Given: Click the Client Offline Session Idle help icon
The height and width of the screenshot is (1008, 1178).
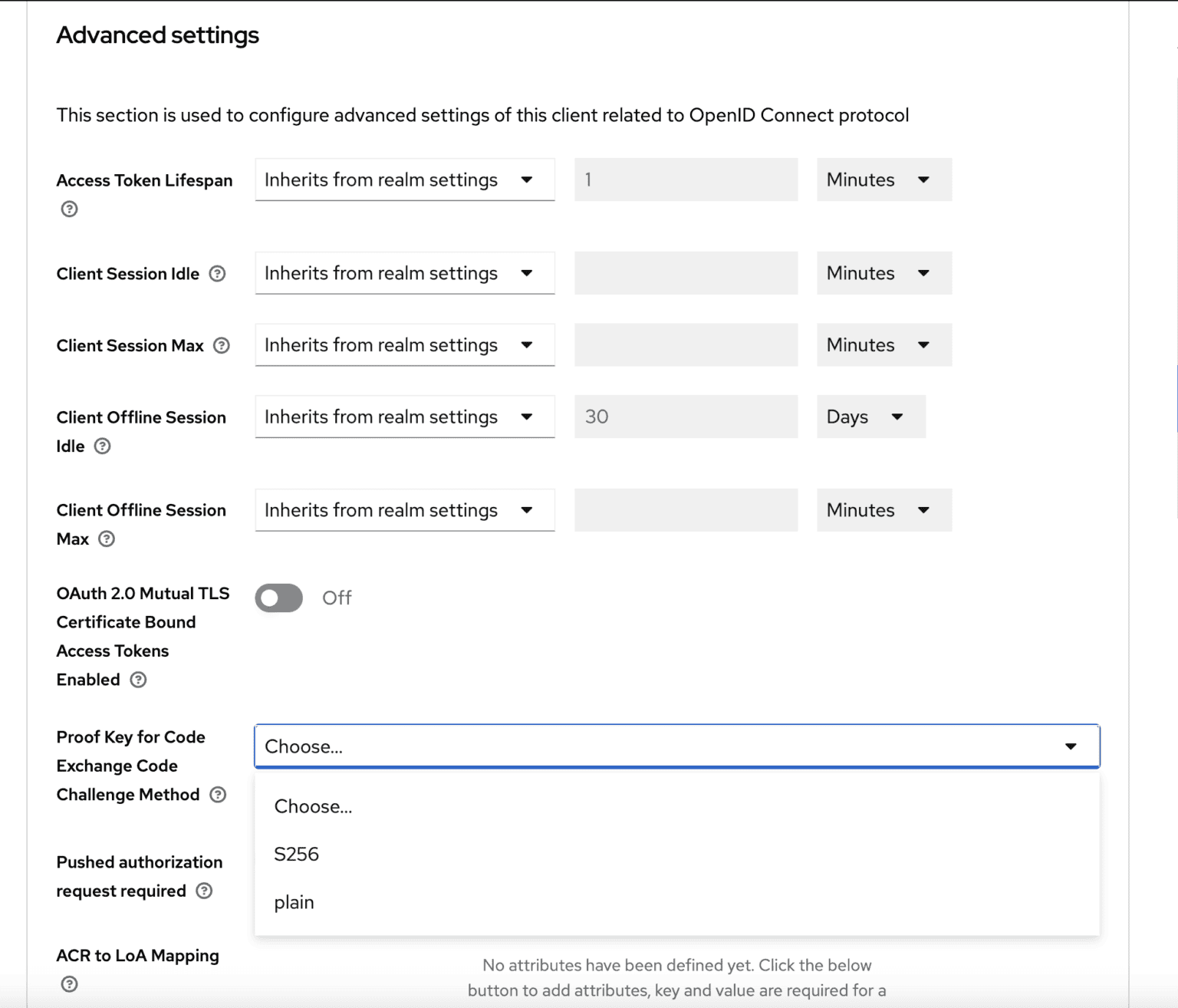Looking at the screenshot, I should [104, 446].
